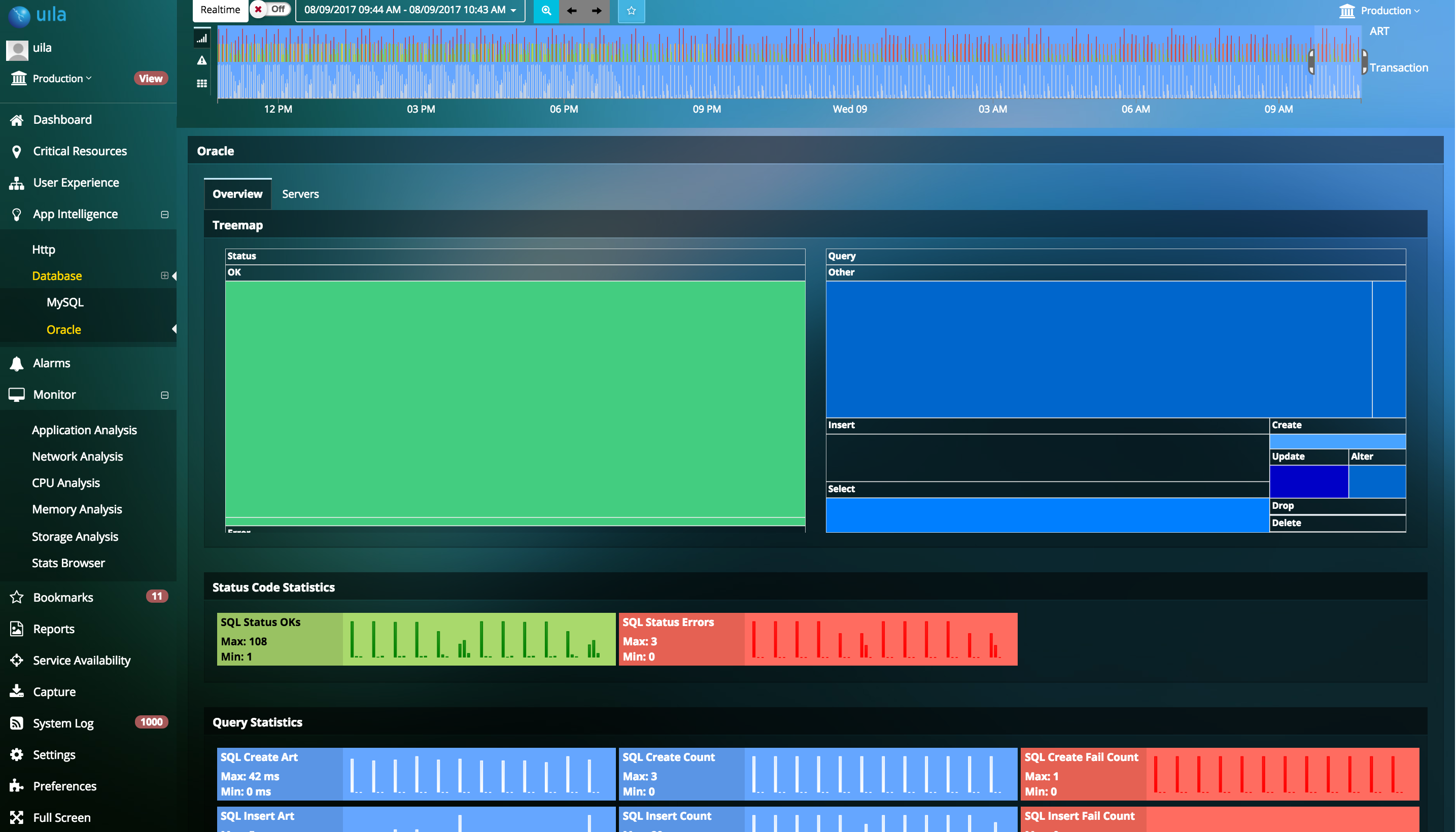
Task: Expand the Database tree item
Action: 164,275
